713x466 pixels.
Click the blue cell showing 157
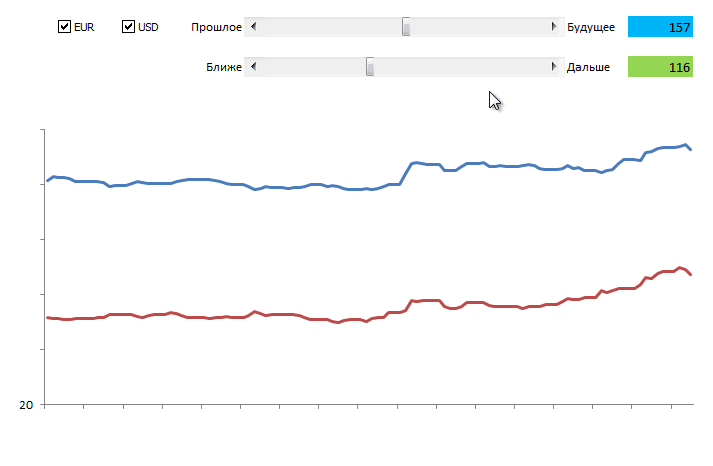(x=660, y=27)
